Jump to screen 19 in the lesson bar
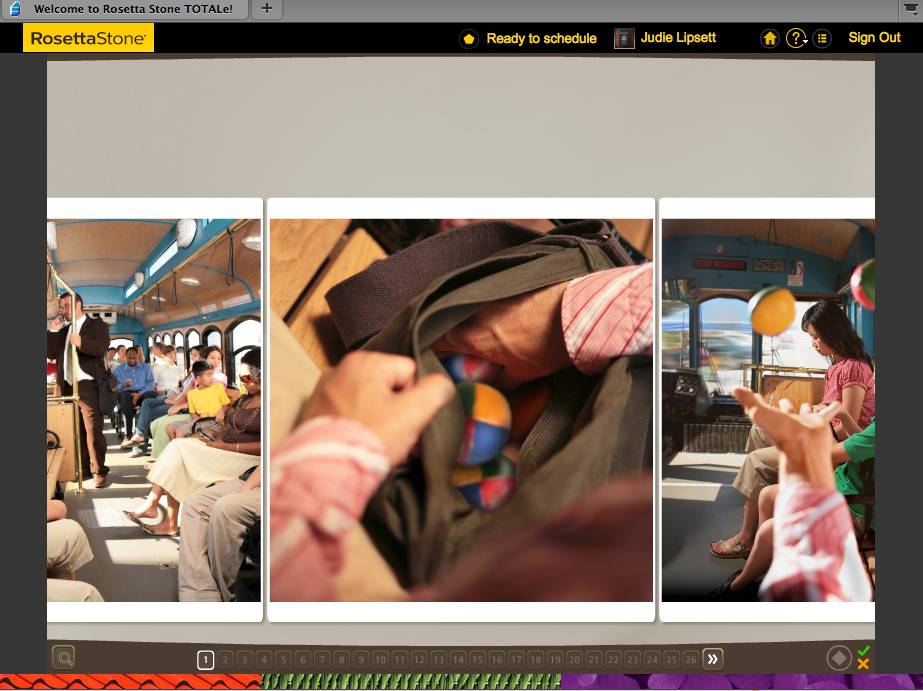Image resolution: width=923 pixels, height=691 pixels. (555, 660)
